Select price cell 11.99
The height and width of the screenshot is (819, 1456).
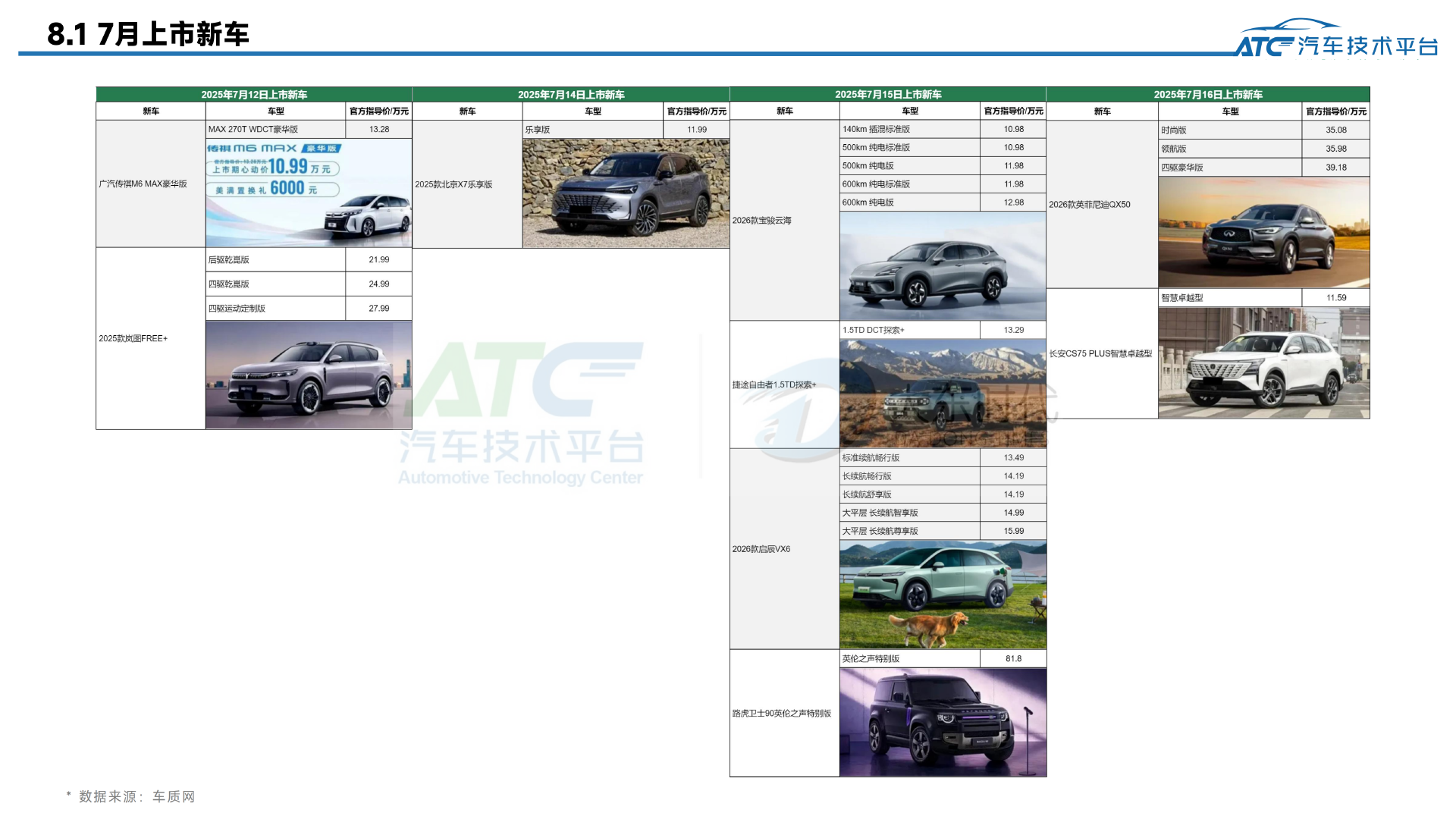point(697,130)
